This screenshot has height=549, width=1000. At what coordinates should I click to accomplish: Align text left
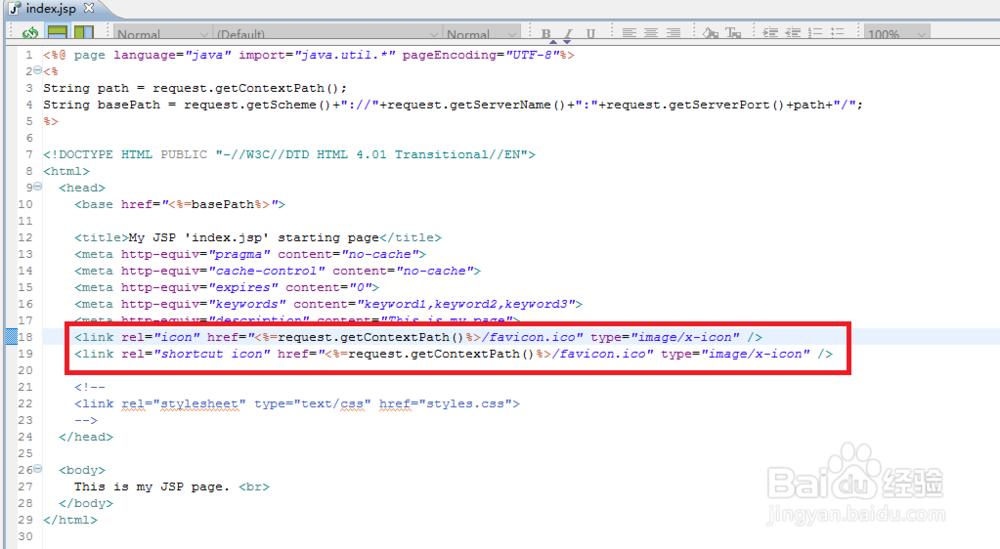coord(629,33)
